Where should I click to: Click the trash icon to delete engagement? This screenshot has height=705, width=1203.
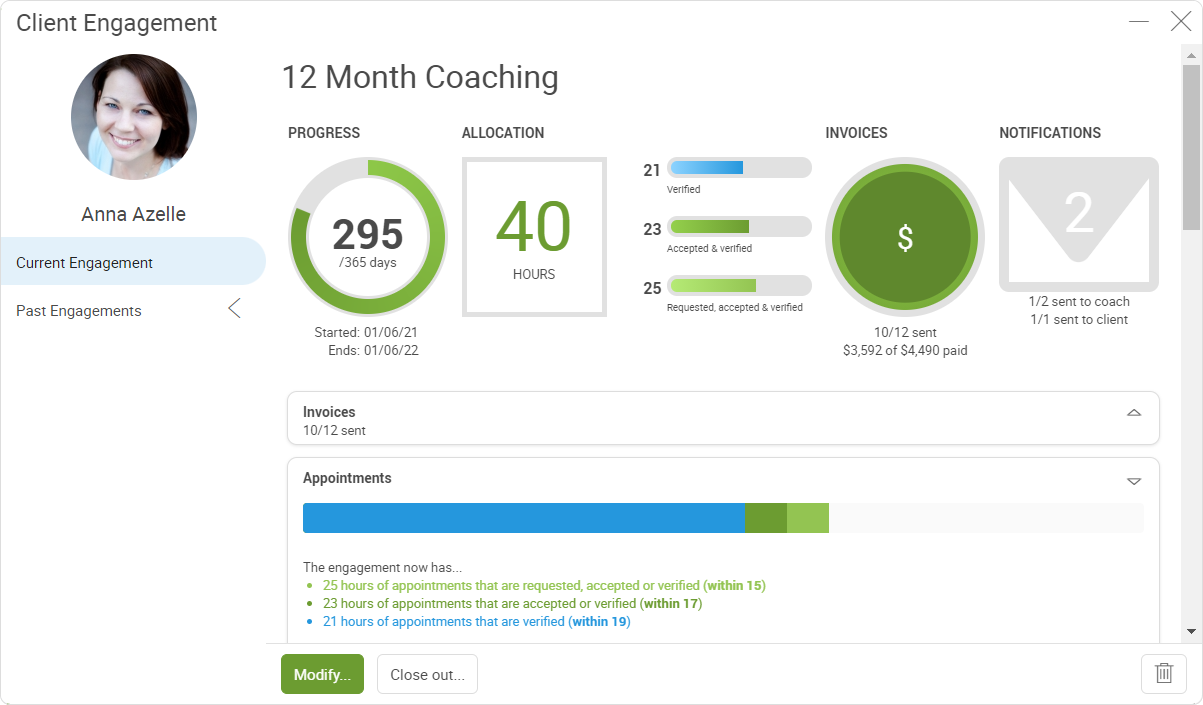pyautogui.click(x=1163, y=673)
